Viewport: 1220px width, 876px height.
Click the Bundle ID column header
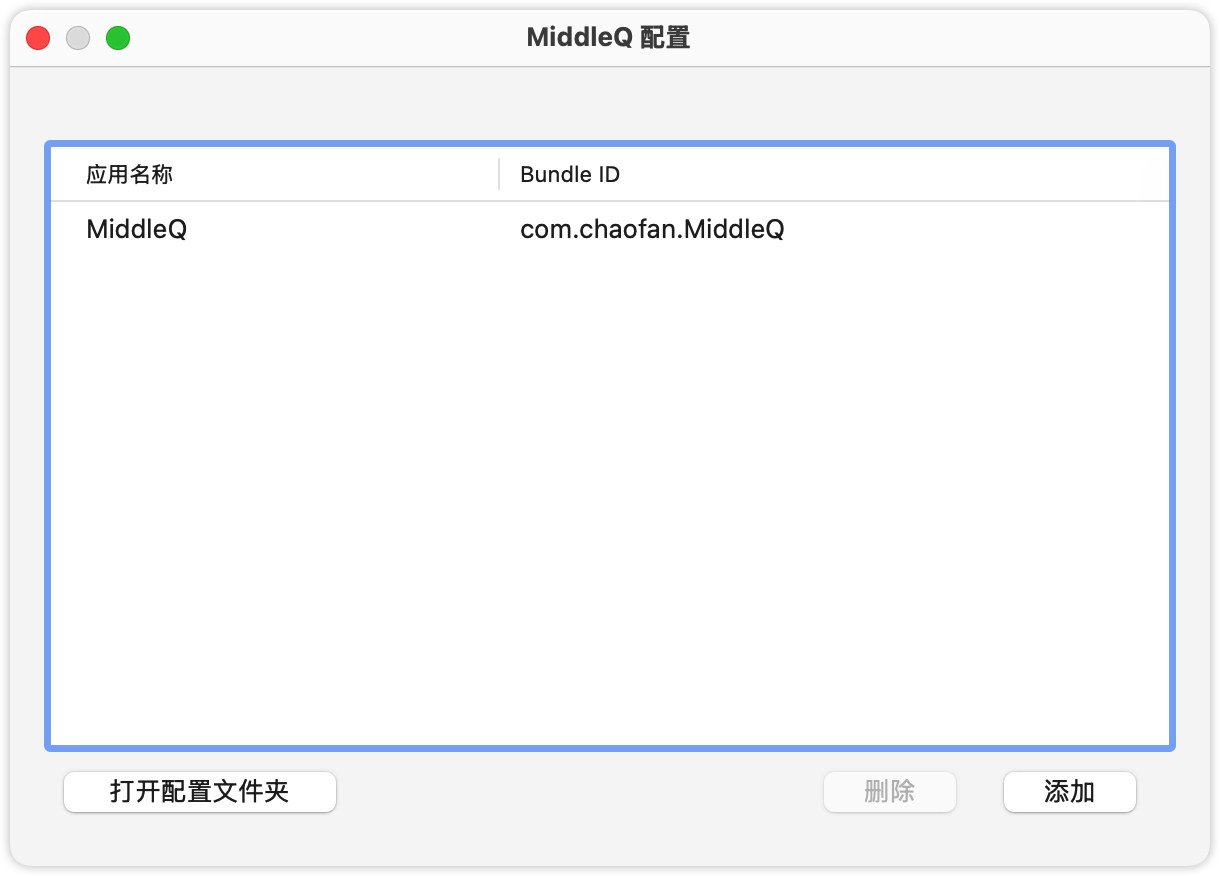pyautogui.click(x=570, y=175)
